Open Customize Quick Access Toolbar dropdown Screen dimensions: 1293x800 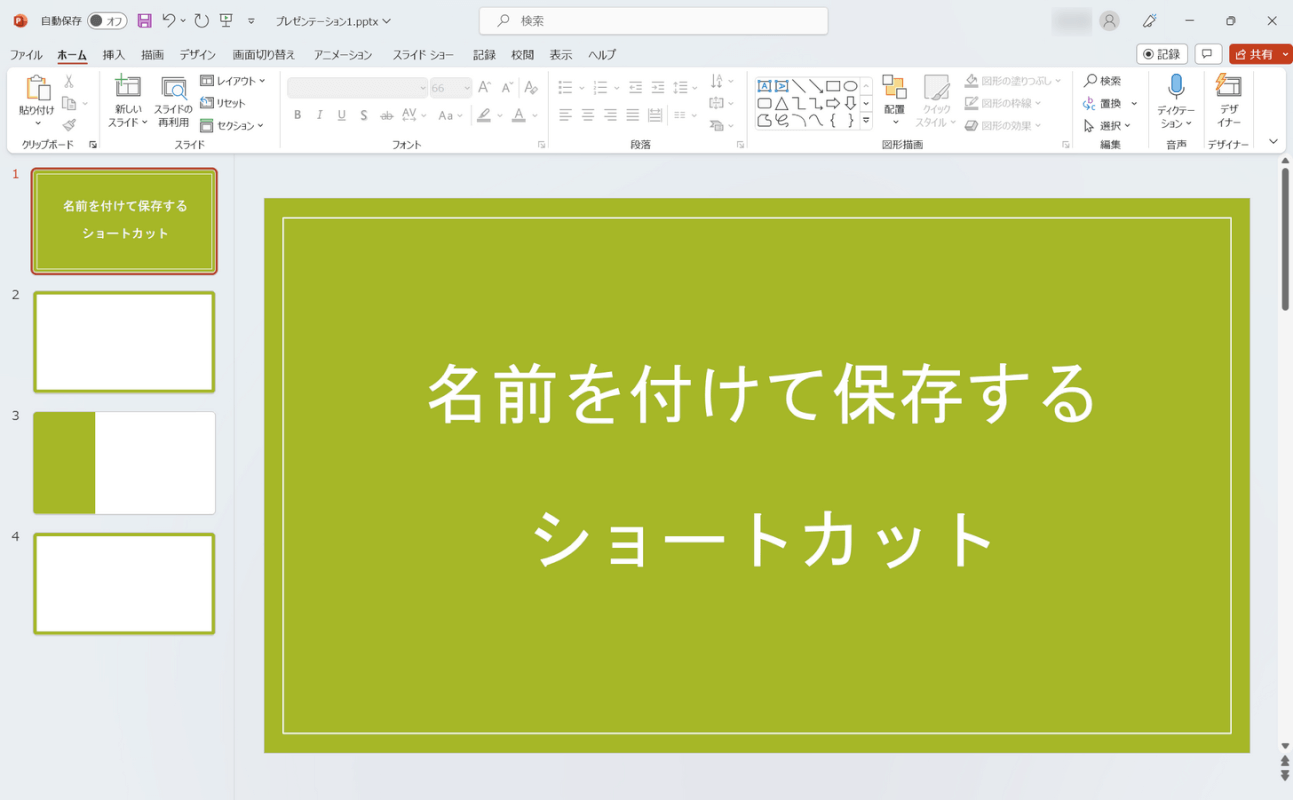(251, 21)
